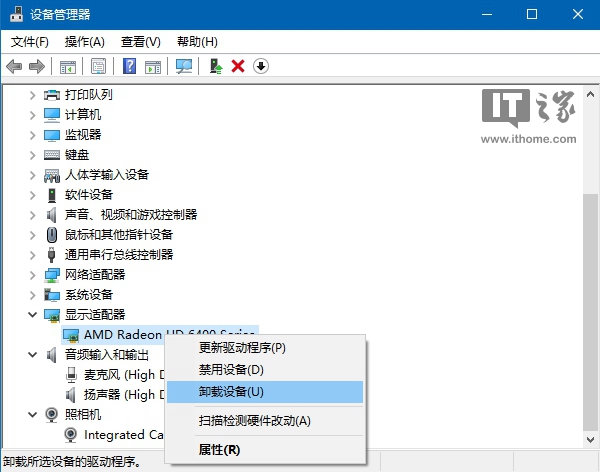Select the 通用串行总线控制器 USB icon
This screenshot has width=600, height=472.
coord(51,255)
